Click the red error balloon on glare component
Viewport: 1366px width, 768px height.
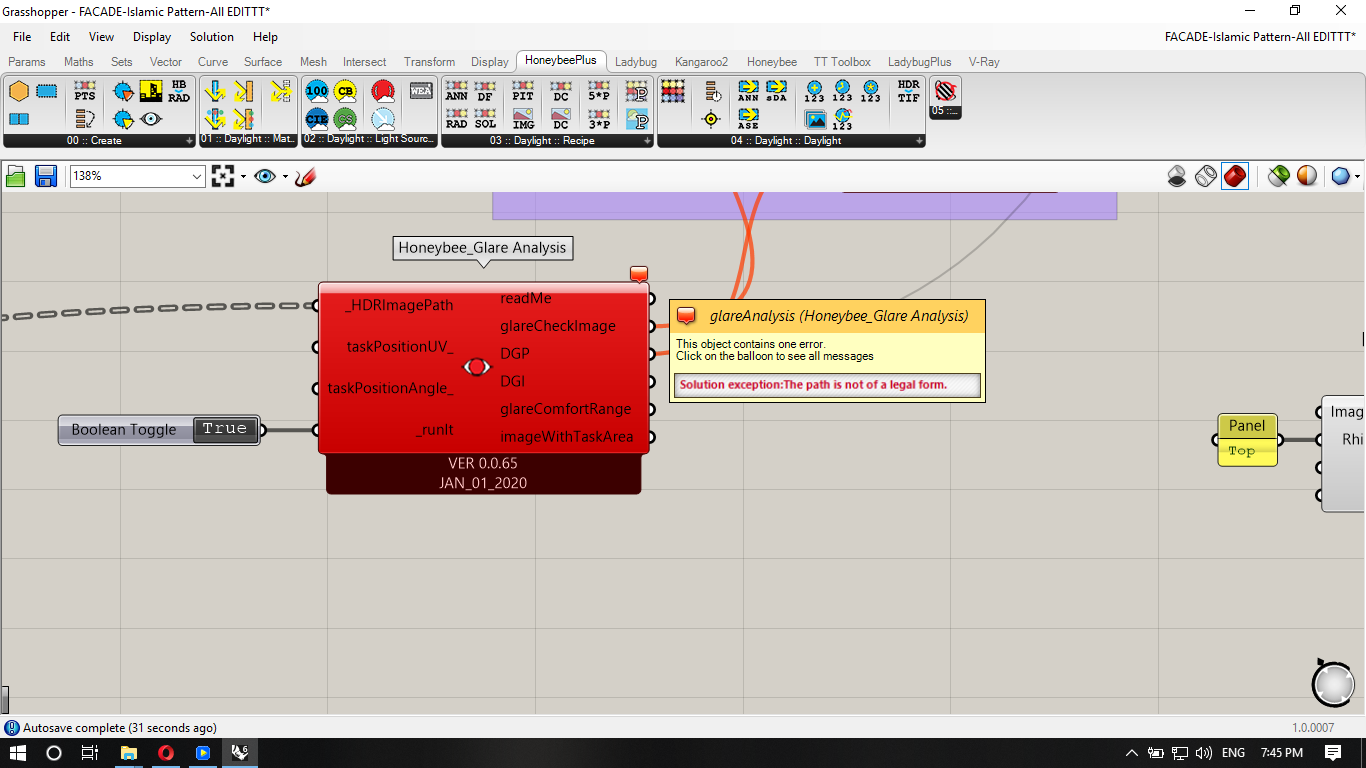[x=639, y=273]
